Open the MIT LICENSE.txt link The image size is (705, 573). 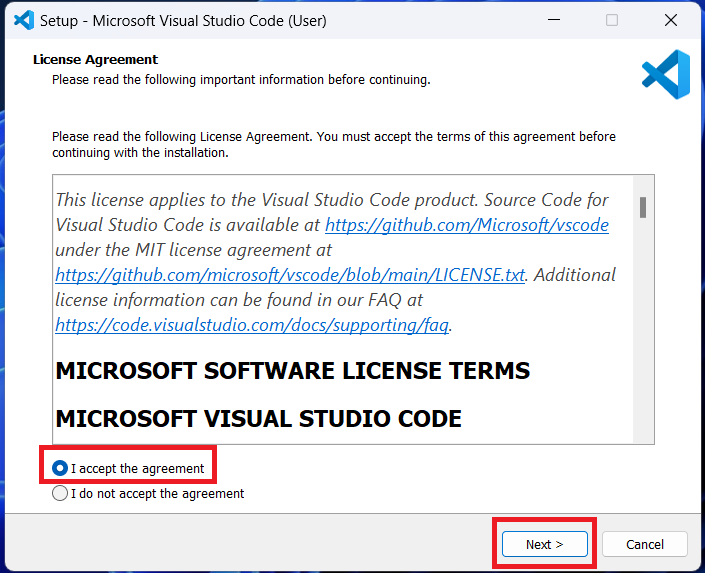[290, 274]
